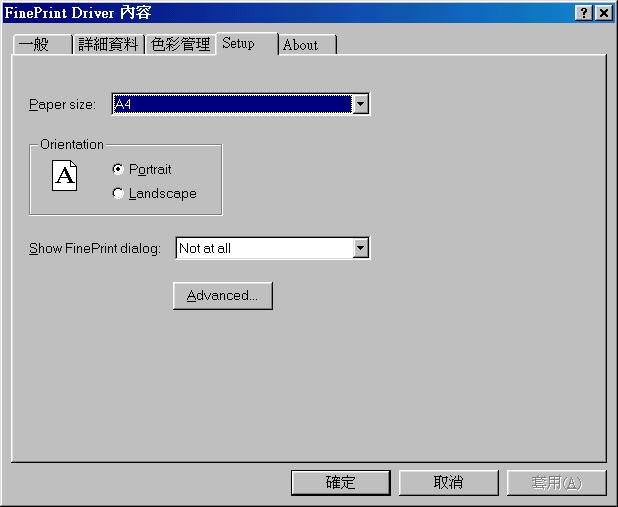Select the Setup tab
This screenshot has width=618, height=507.
point(247,43)
